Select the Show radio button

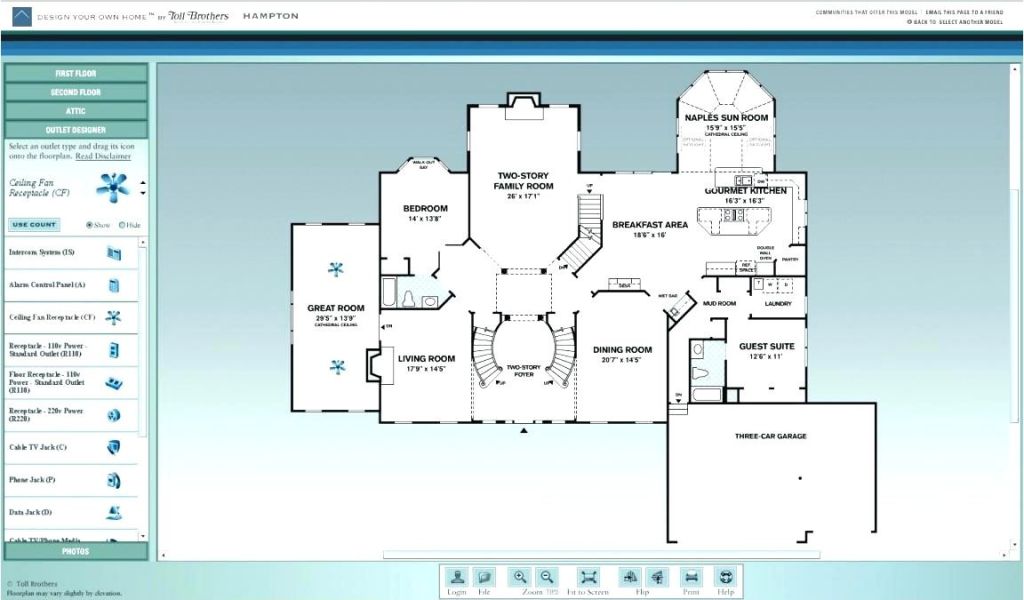90,225
